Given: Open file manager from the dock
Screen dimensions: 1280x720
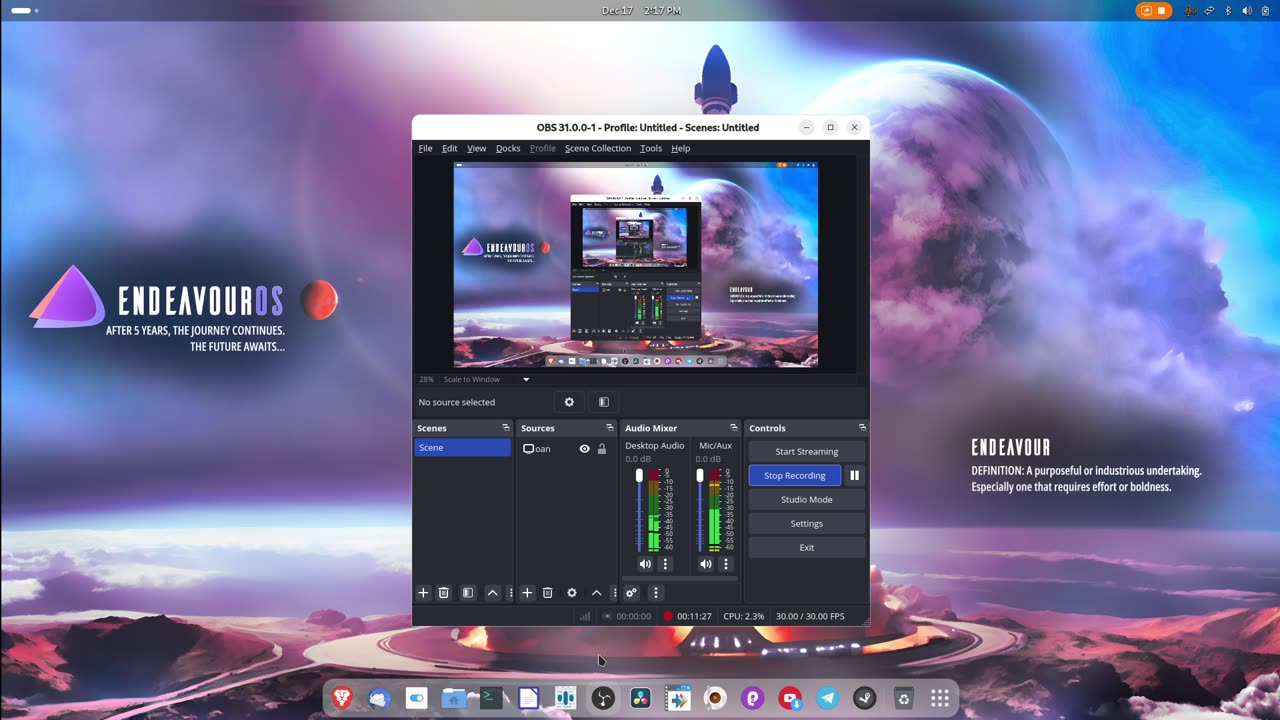Looking at the screenshot, I should (x=454, y=698).
